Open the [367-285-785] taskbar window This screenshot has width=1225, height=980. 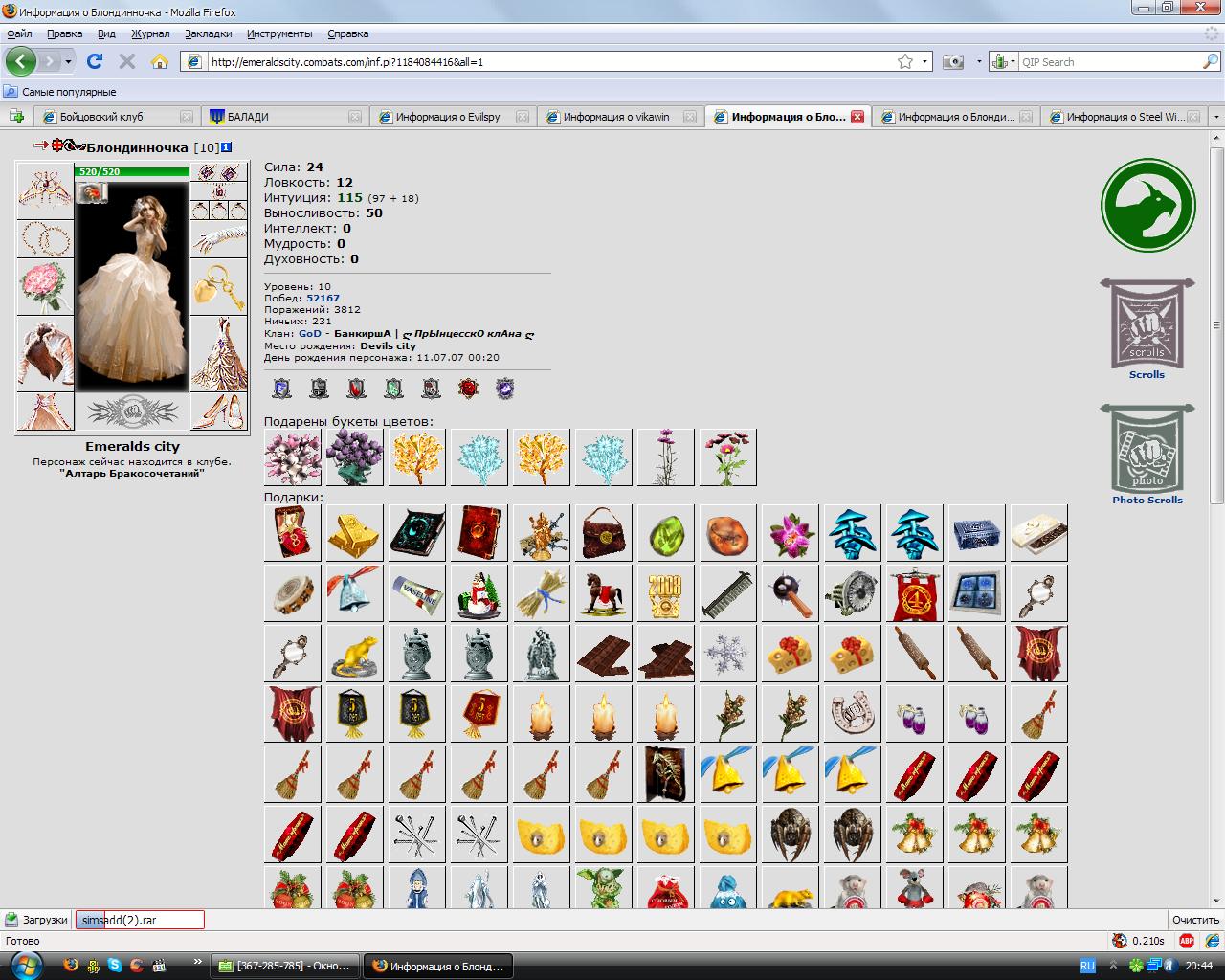point(286,966)
